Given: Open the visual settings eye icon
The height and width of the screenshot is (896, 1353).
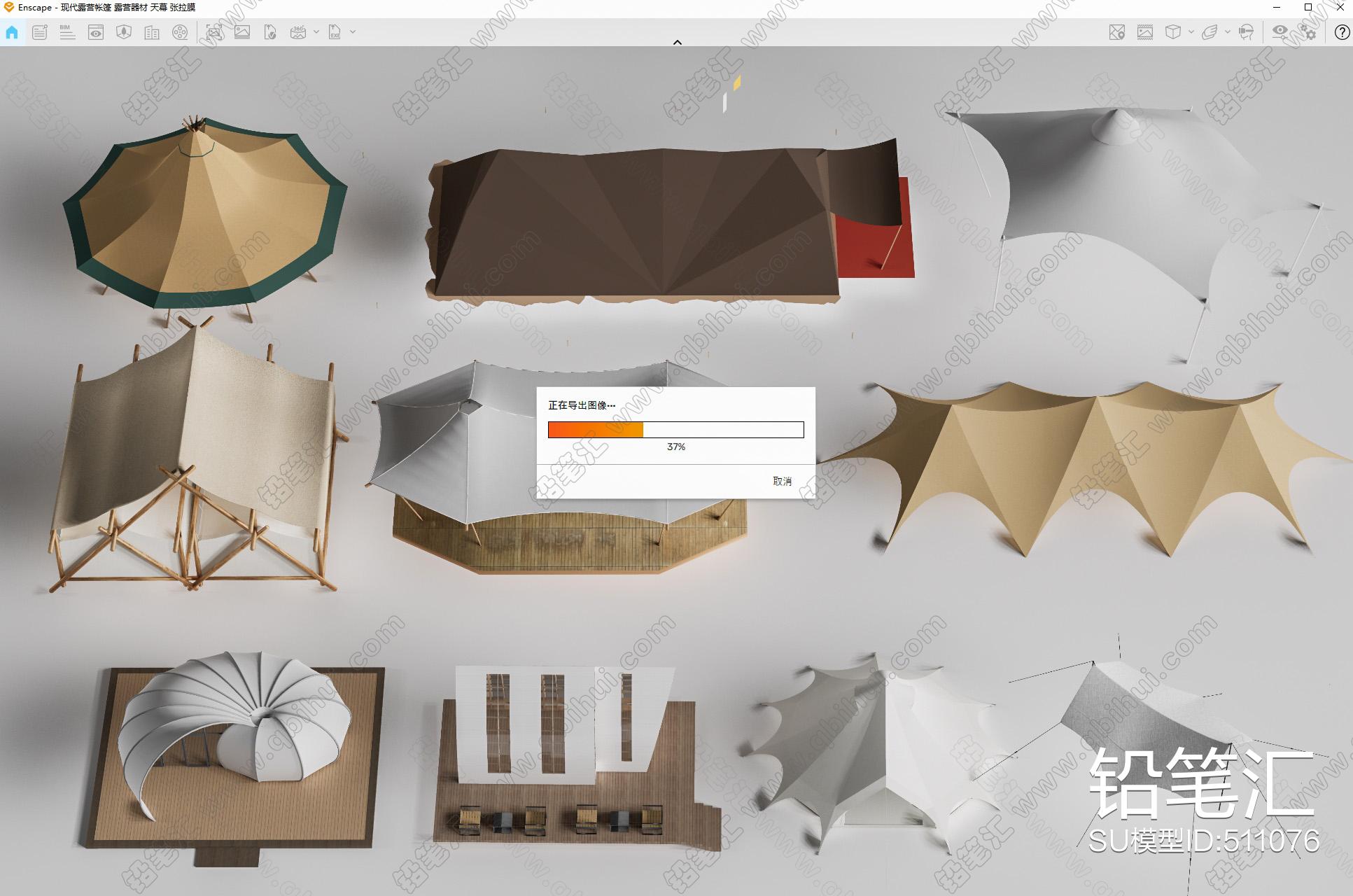Looking at the screenshot, I should [1280, 32].
